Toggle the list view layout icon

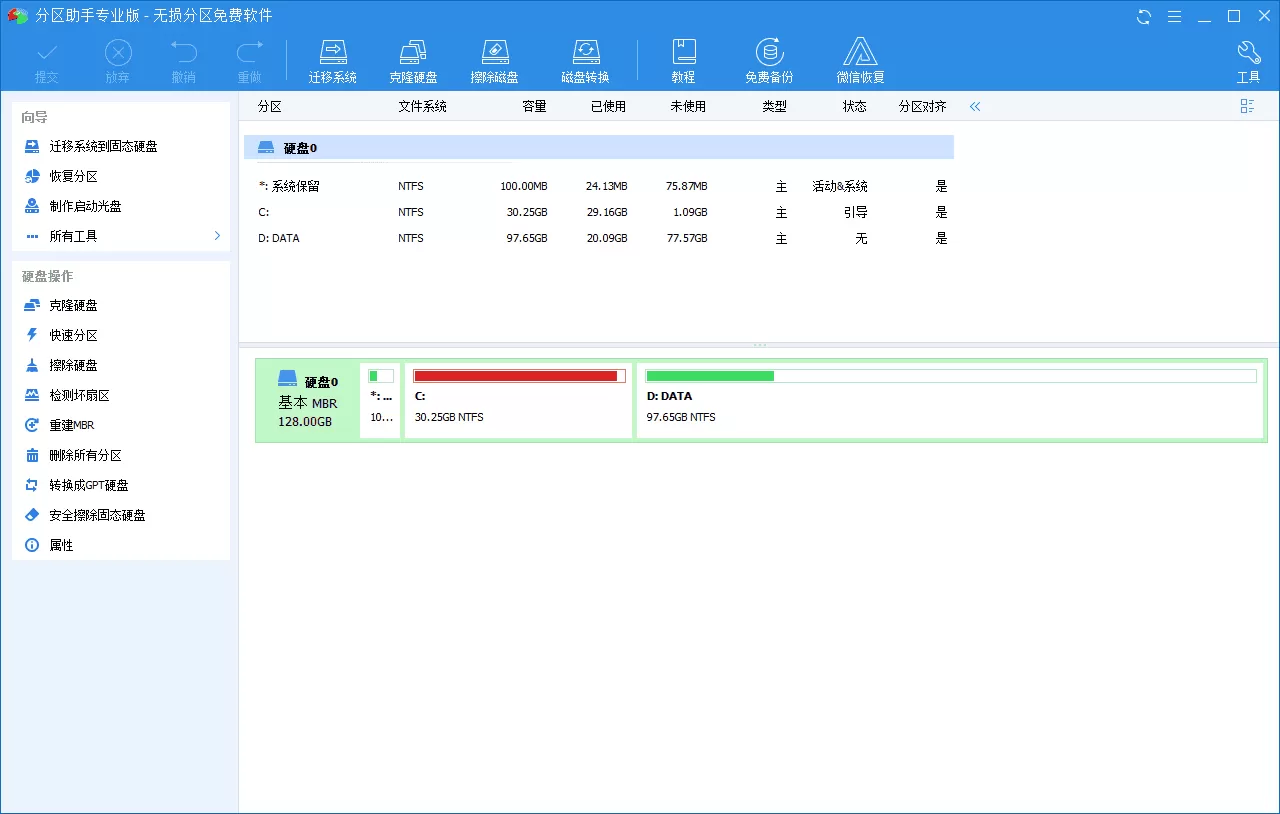click(1247, 106)
